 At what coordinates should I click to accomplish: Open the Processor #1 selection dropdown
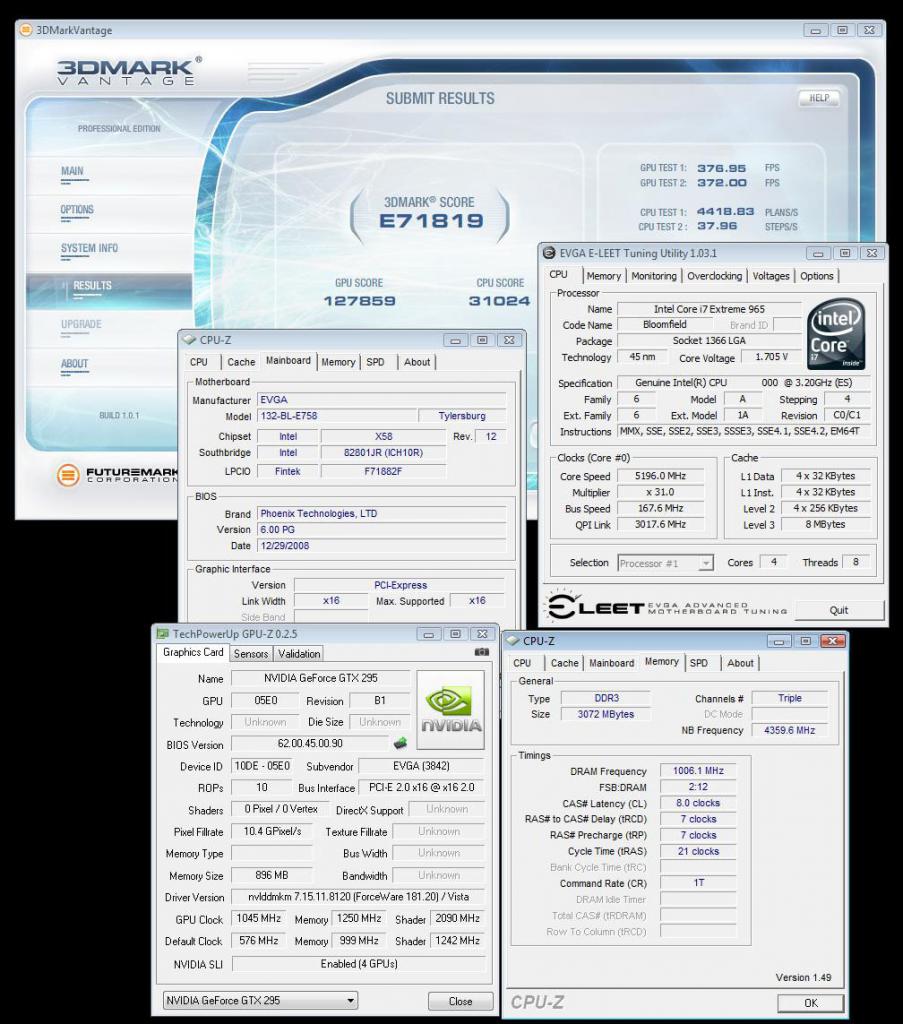point(665,563)
